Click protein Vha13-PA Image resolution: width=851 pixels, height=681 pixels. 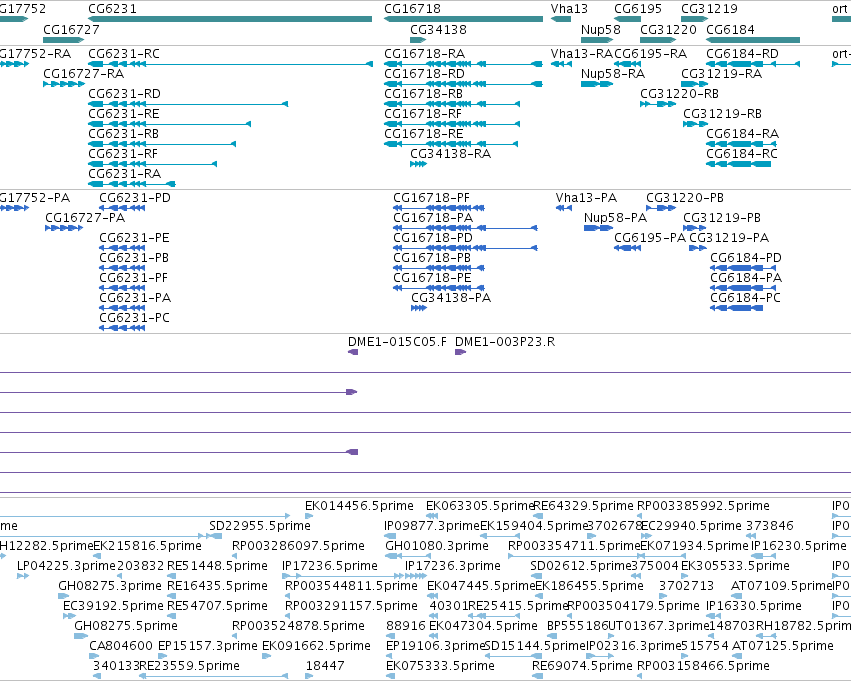[564, 208]
